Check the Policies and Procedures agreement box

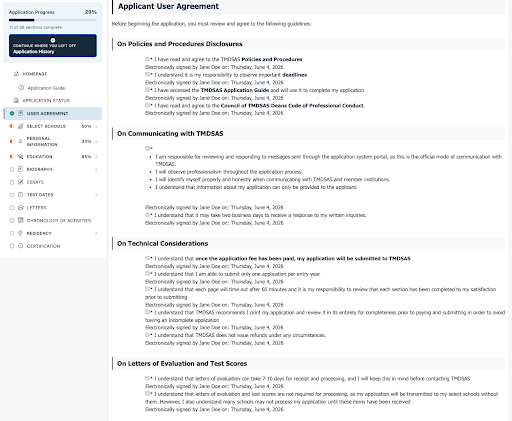147,59
